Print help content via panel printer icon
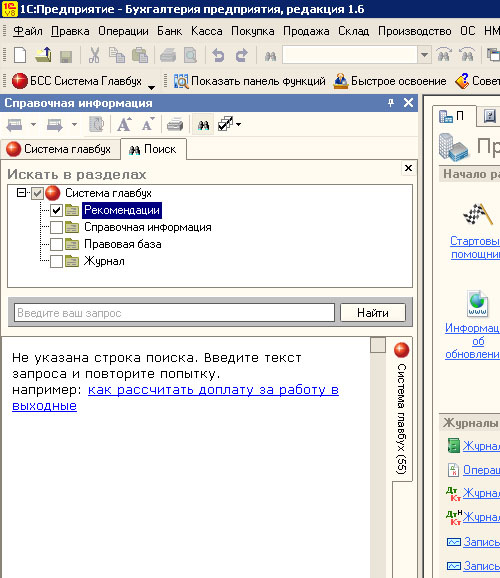Screen dimensions: 500x578 [x=175, y=125]
